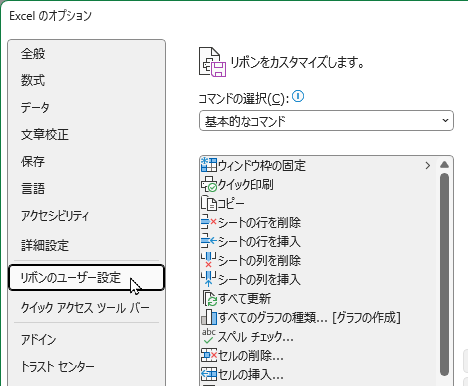Click the シートの行を削除 icon
The image size is (468, 386).
[x=209, y=222]
